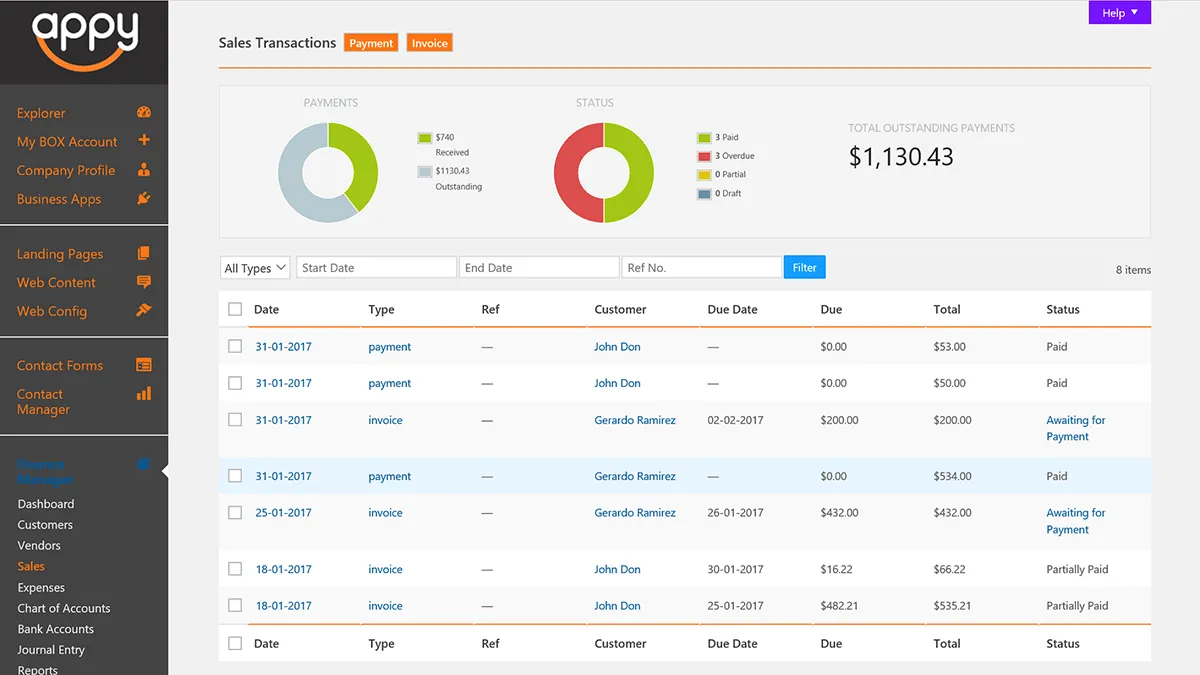Click the Contact Forms card icon
The height and width of the screenshot is (675, 1200).
144,366
